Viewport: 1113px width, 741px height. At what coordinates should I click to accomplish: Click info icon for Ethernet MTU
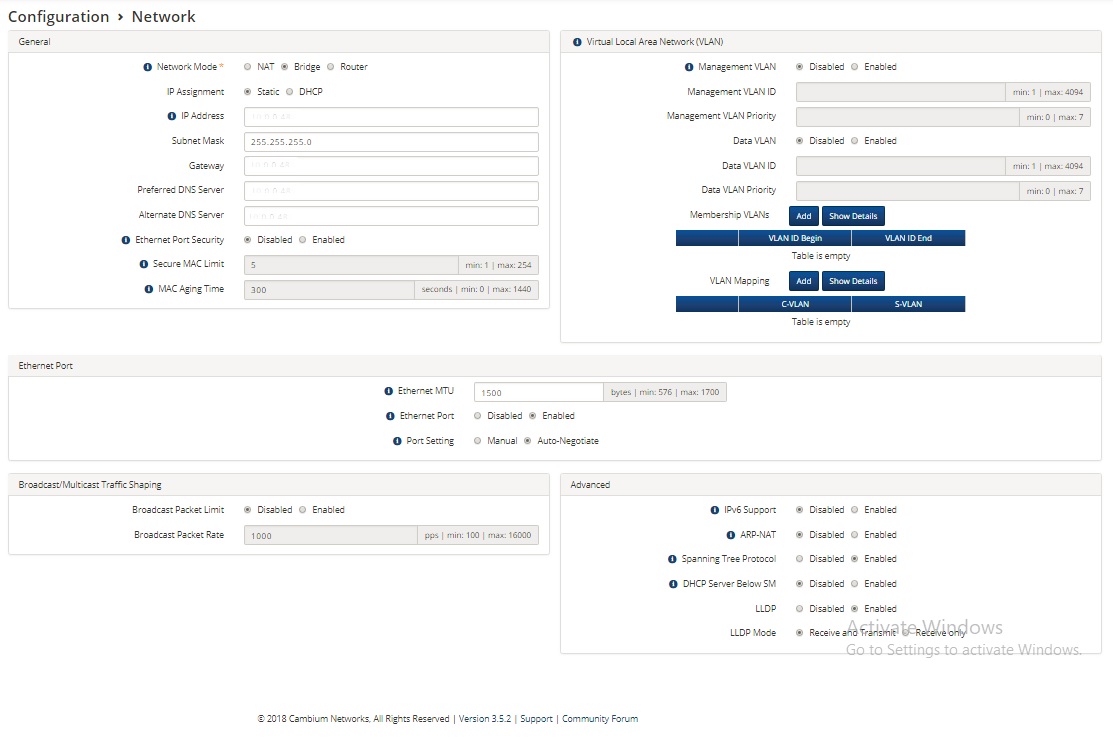[388, 391]
